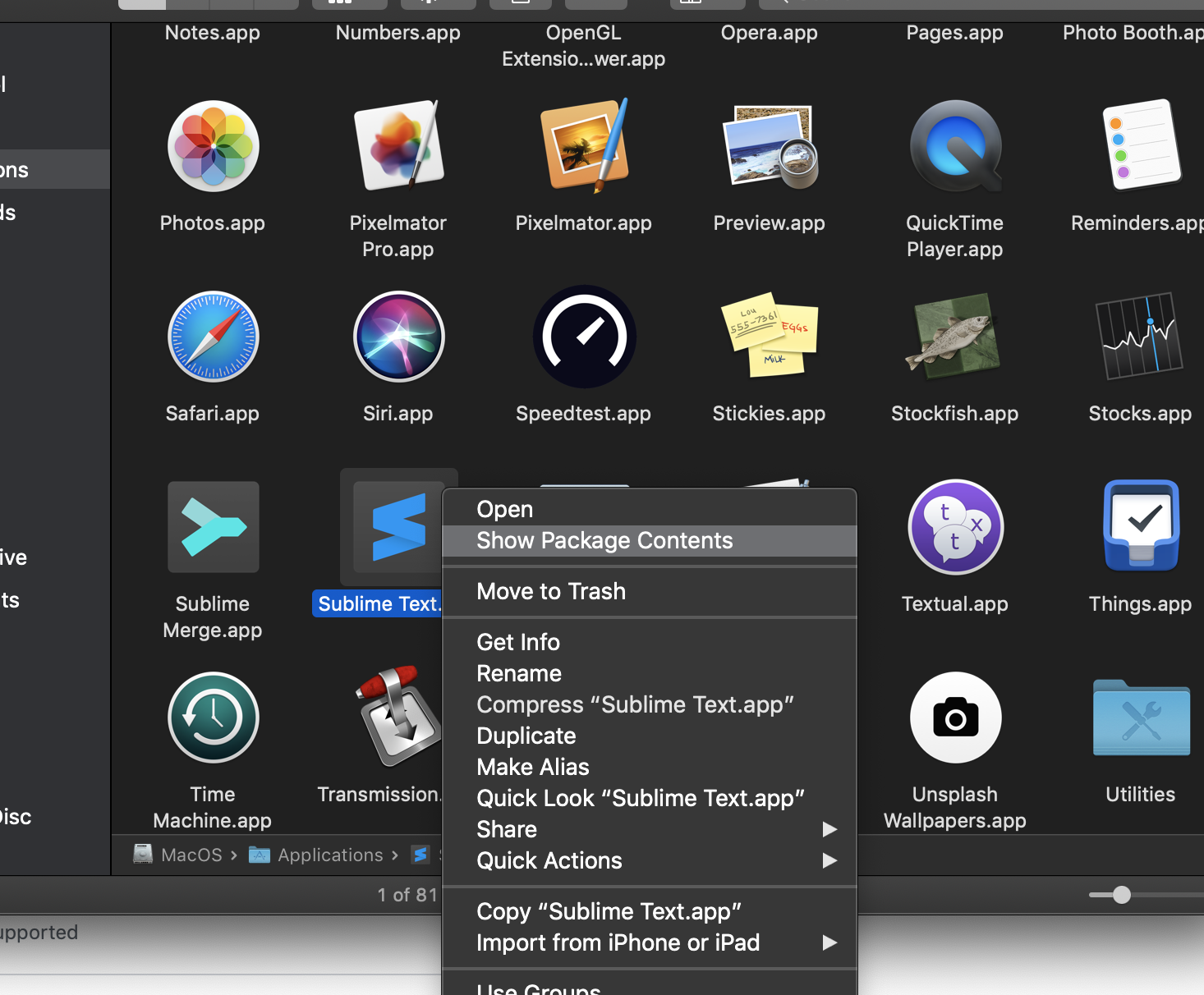Click Move to Trash in the menu
The height and width of the screenshot is (995, 1204).
click(650, 592)
